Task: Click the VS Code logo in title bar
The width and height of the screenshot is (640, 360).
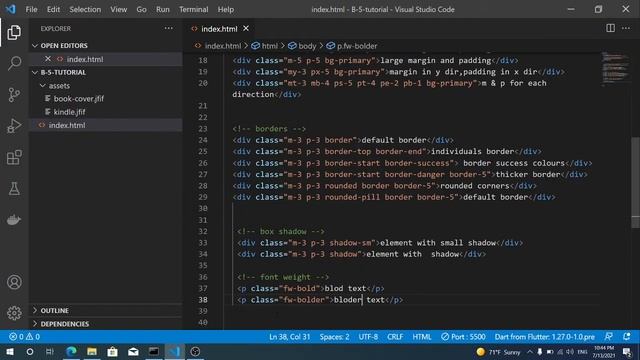Action: point(11,9)
